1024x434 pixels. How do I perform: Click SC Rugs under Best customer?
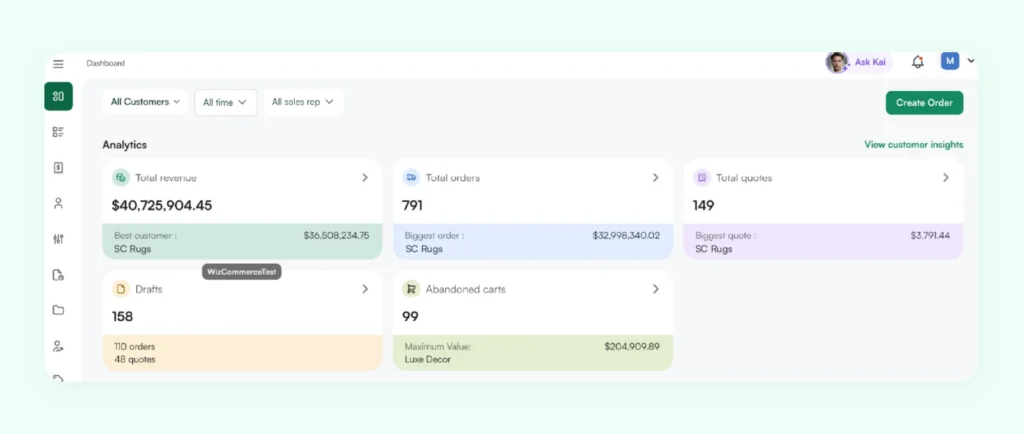point(133,249)
